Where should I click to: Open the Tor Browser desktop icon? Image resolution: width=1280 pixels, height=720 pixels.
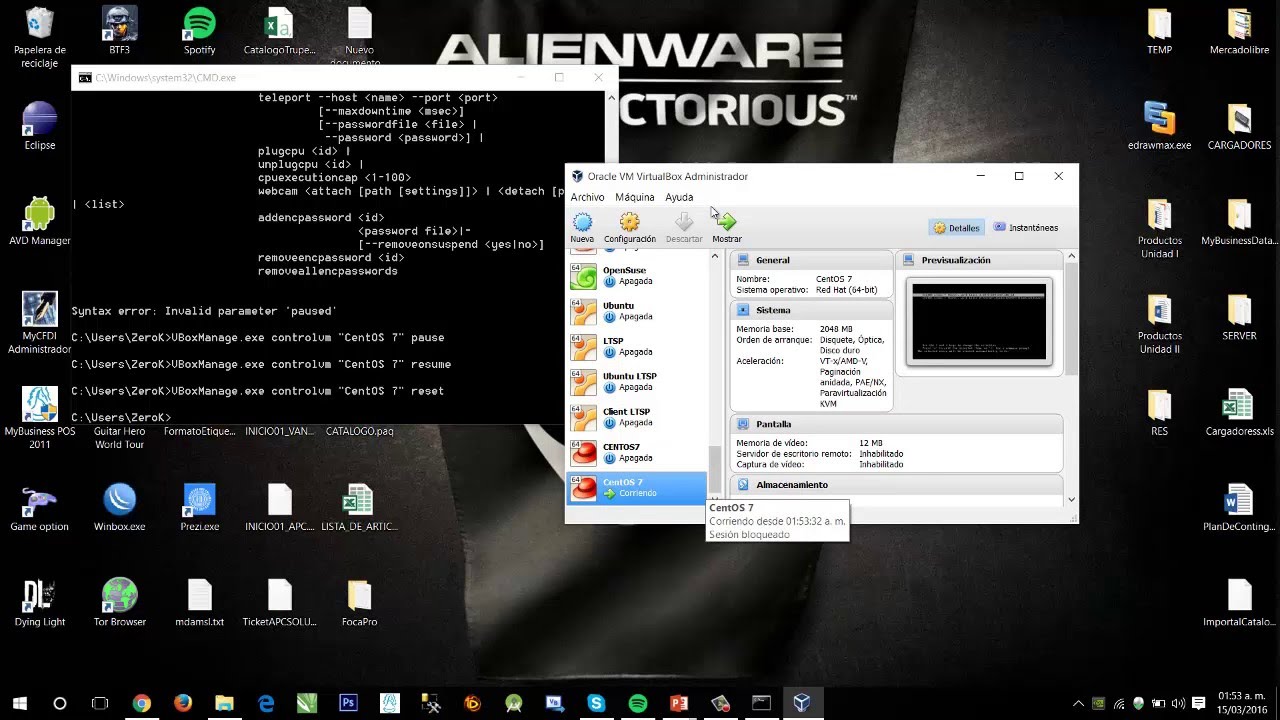(119, 603)
